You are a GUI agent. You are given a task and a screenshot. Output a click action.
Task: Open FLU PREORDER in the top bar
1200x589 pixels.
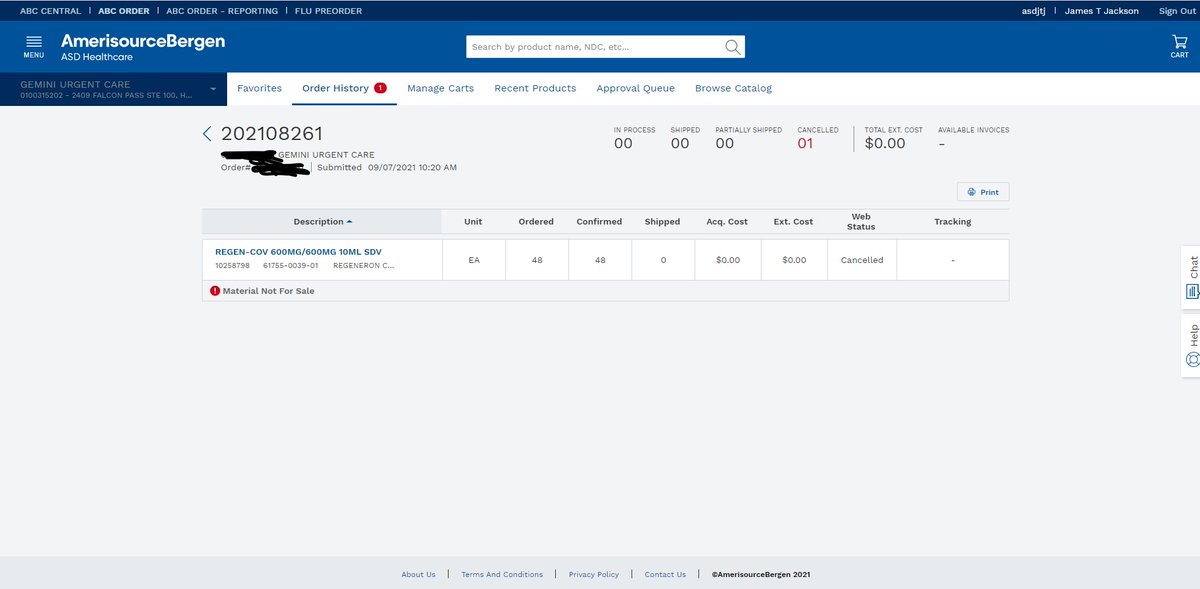329,11
